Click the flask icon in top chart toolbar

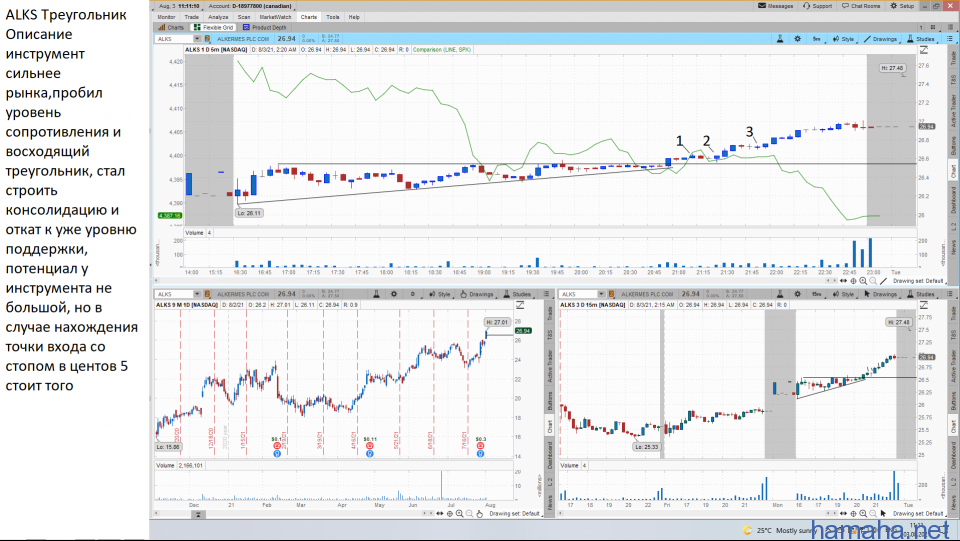[780, 39]
